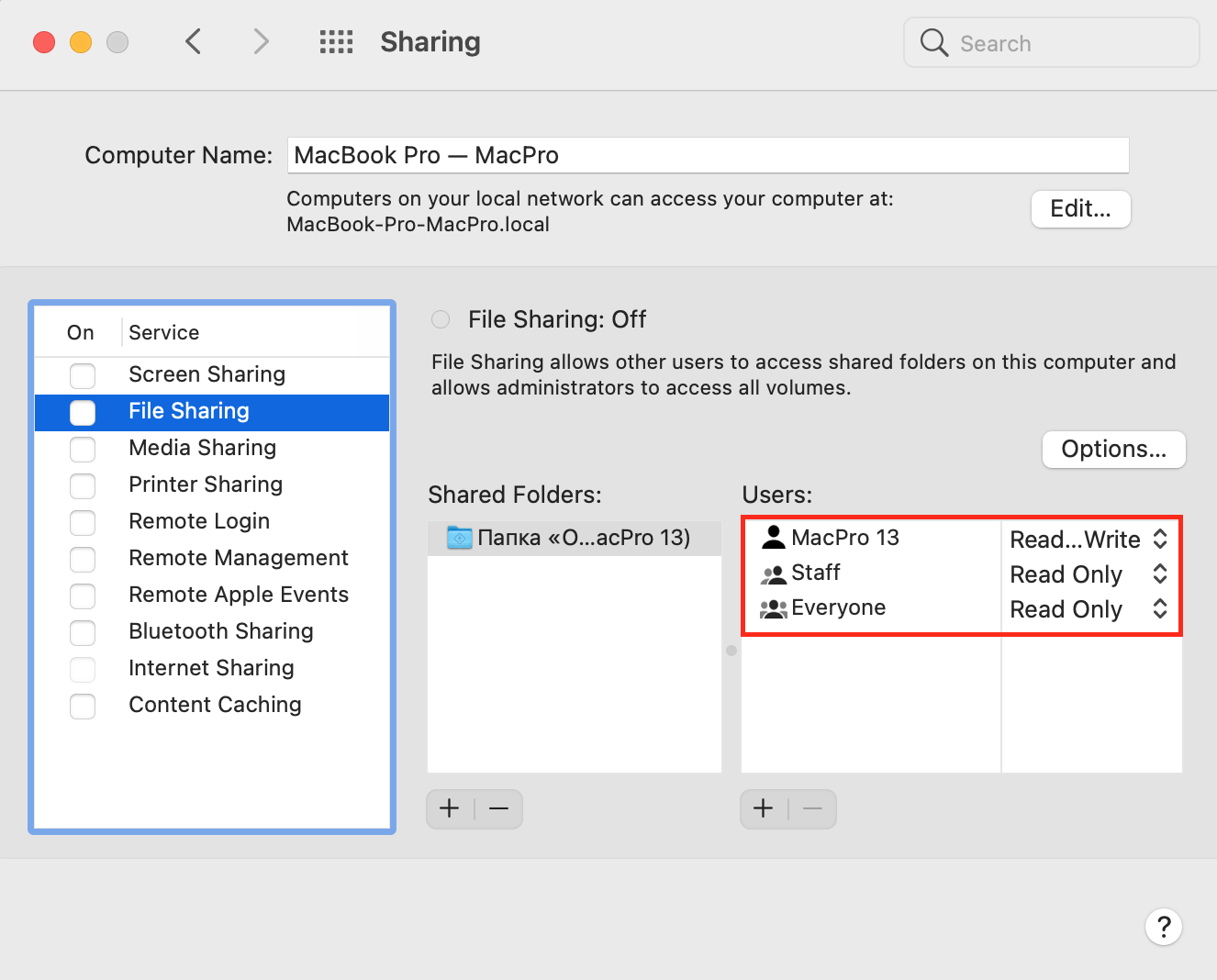Enable the Screen Sharing checkbox
The height and width of the screenshot is (980, 1217).
pos(83,375)
